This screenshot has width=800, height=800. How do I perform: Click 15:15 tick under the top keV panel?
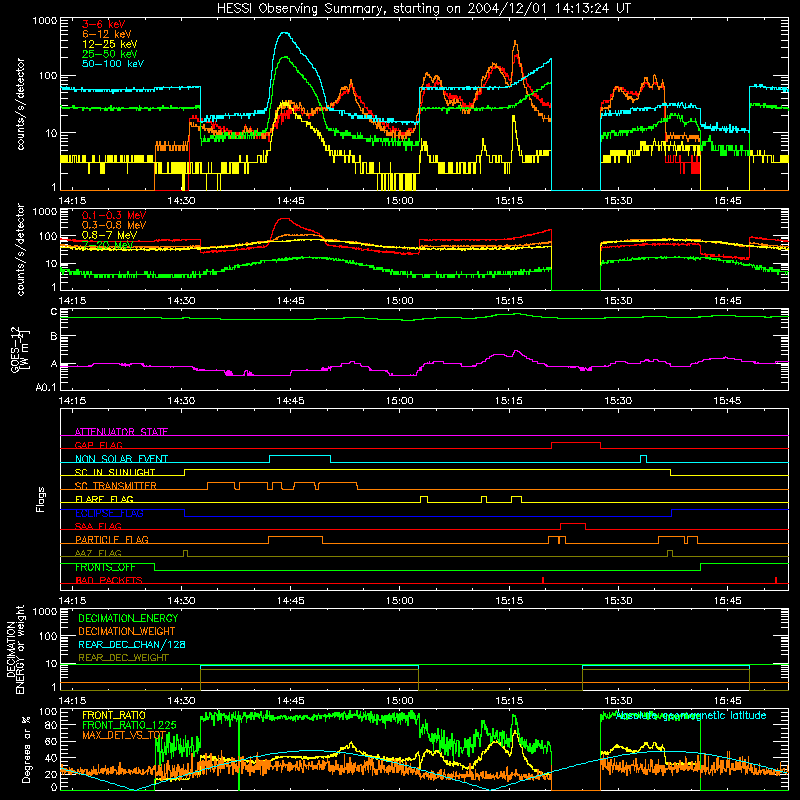pos(509,201)
